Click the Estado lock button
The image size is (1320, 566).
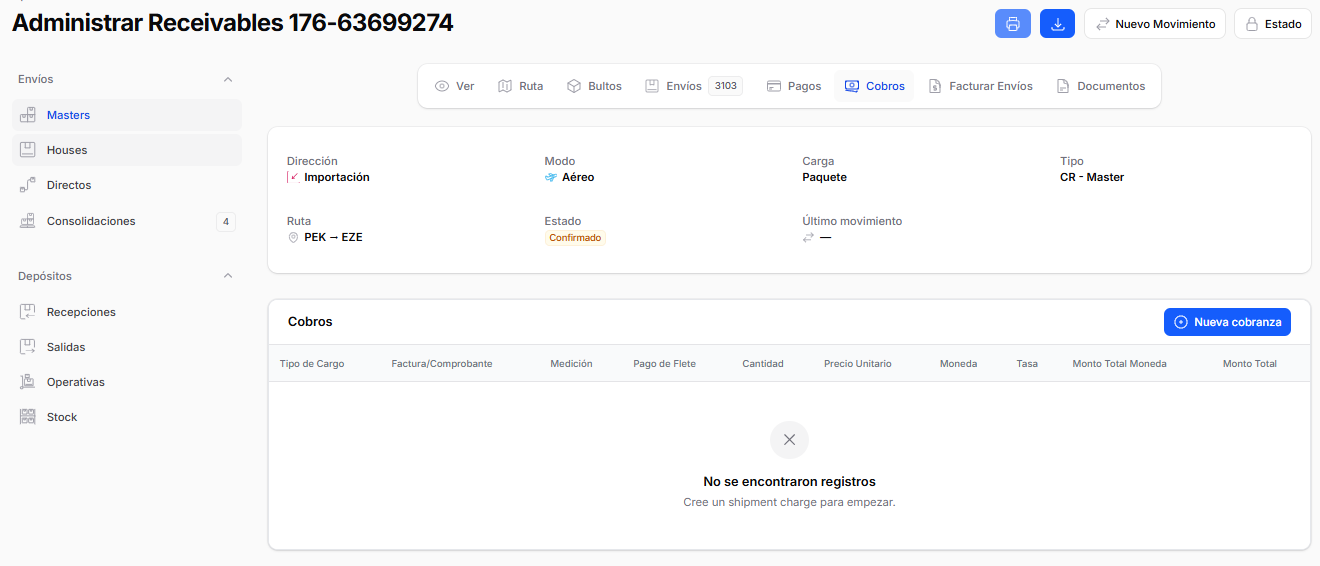click(1273, 24)
